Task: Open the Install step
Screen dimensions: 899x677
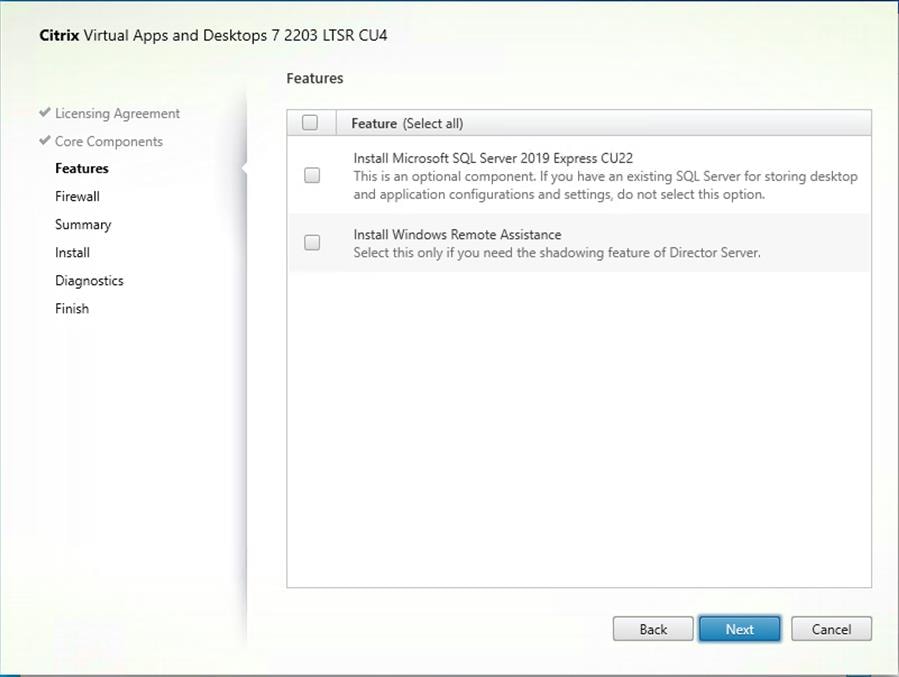Action: click(72, 252)
